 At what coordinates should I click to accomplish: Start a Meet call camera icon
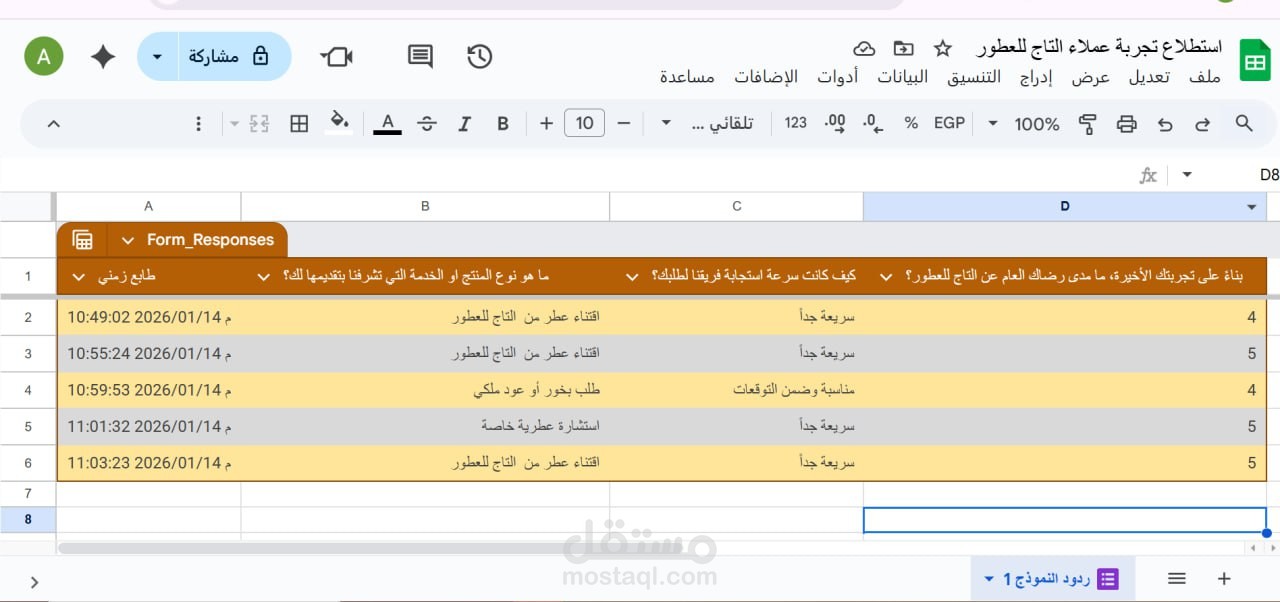pos(337,56)
